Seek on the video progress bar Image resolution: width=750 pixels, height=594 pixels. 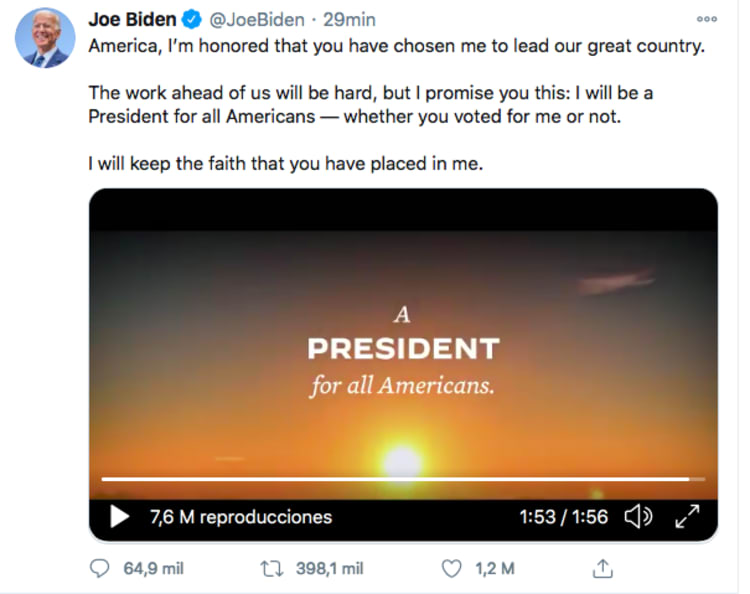pos(400,480)
